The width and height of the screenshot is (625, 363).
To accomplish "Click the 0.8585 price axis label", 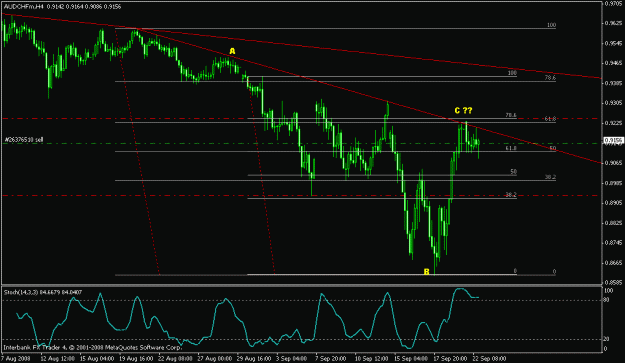I will click(613, 282).
